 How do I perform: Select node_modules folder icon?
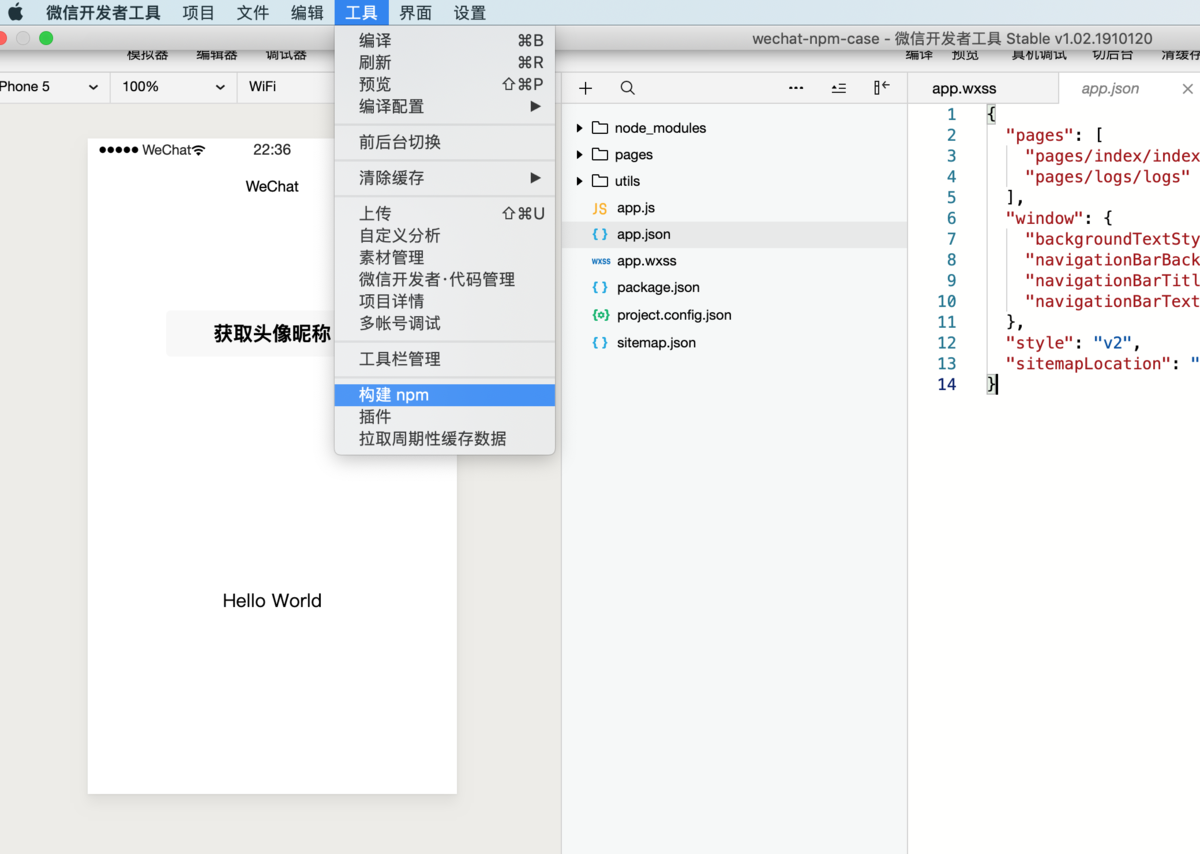coord(600,128)
